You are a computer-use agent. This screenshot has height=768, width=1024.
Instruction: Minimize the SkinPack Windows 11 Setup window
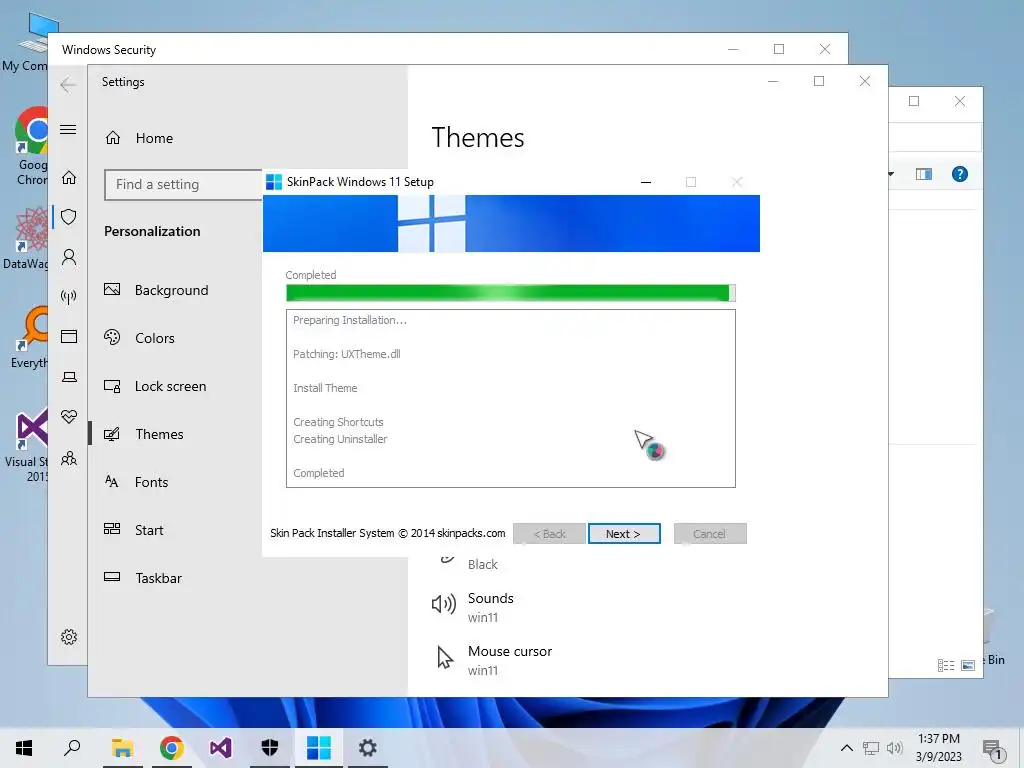646,182
